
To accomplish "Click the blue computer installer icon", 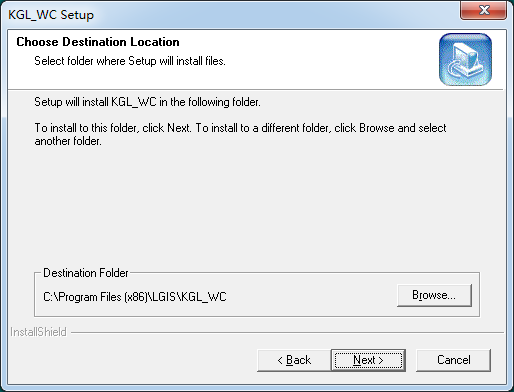I will point(465,59).
